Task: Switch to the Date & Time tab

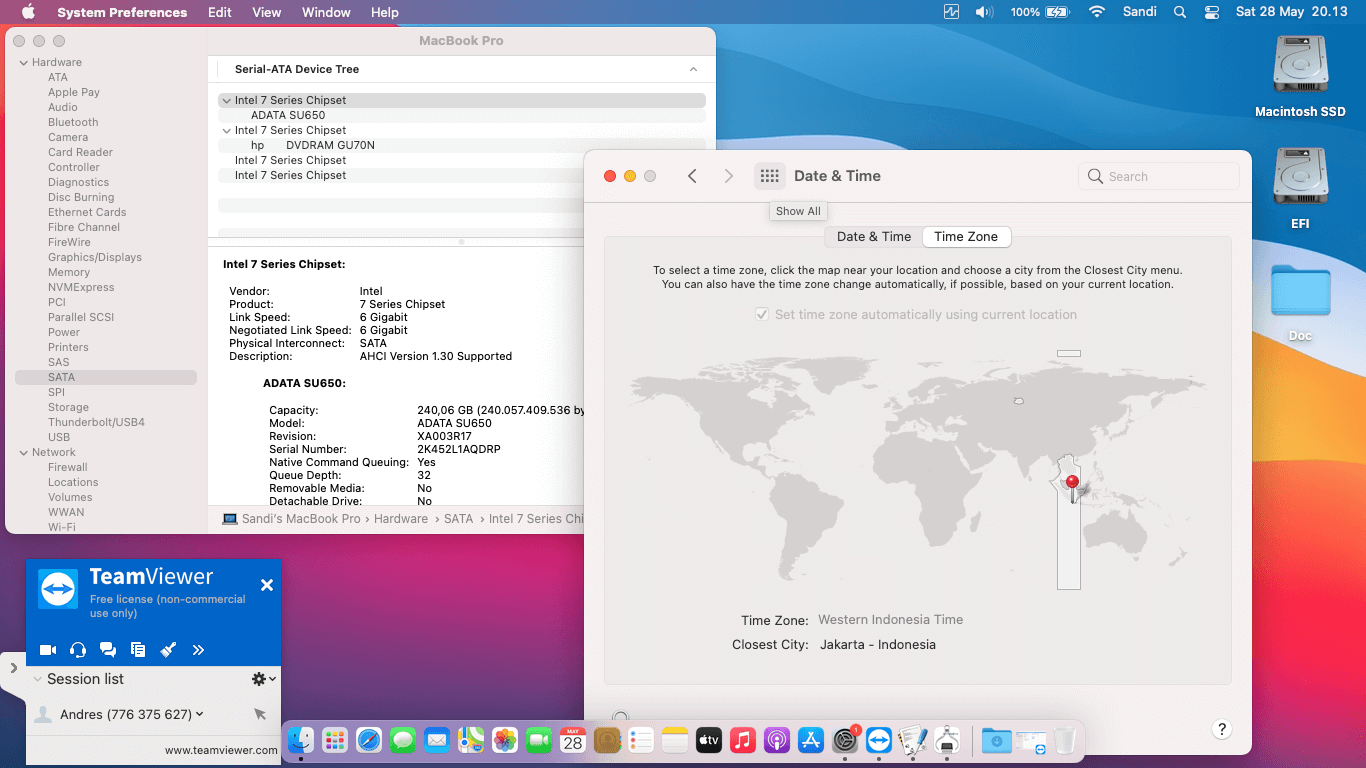Action: point(873,237)
